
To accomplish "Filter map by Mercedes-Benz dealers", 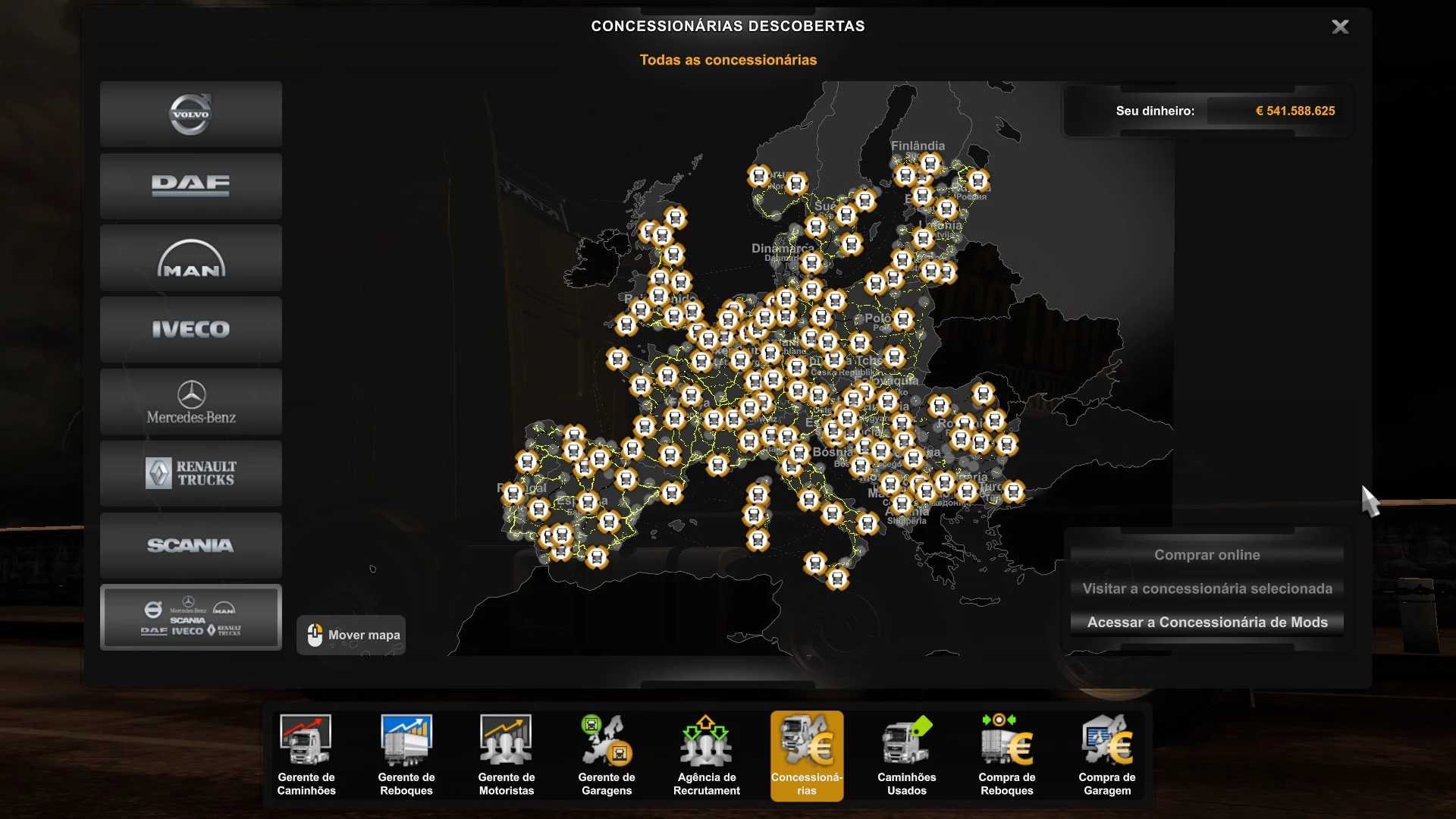I will (x=190, y=402).
